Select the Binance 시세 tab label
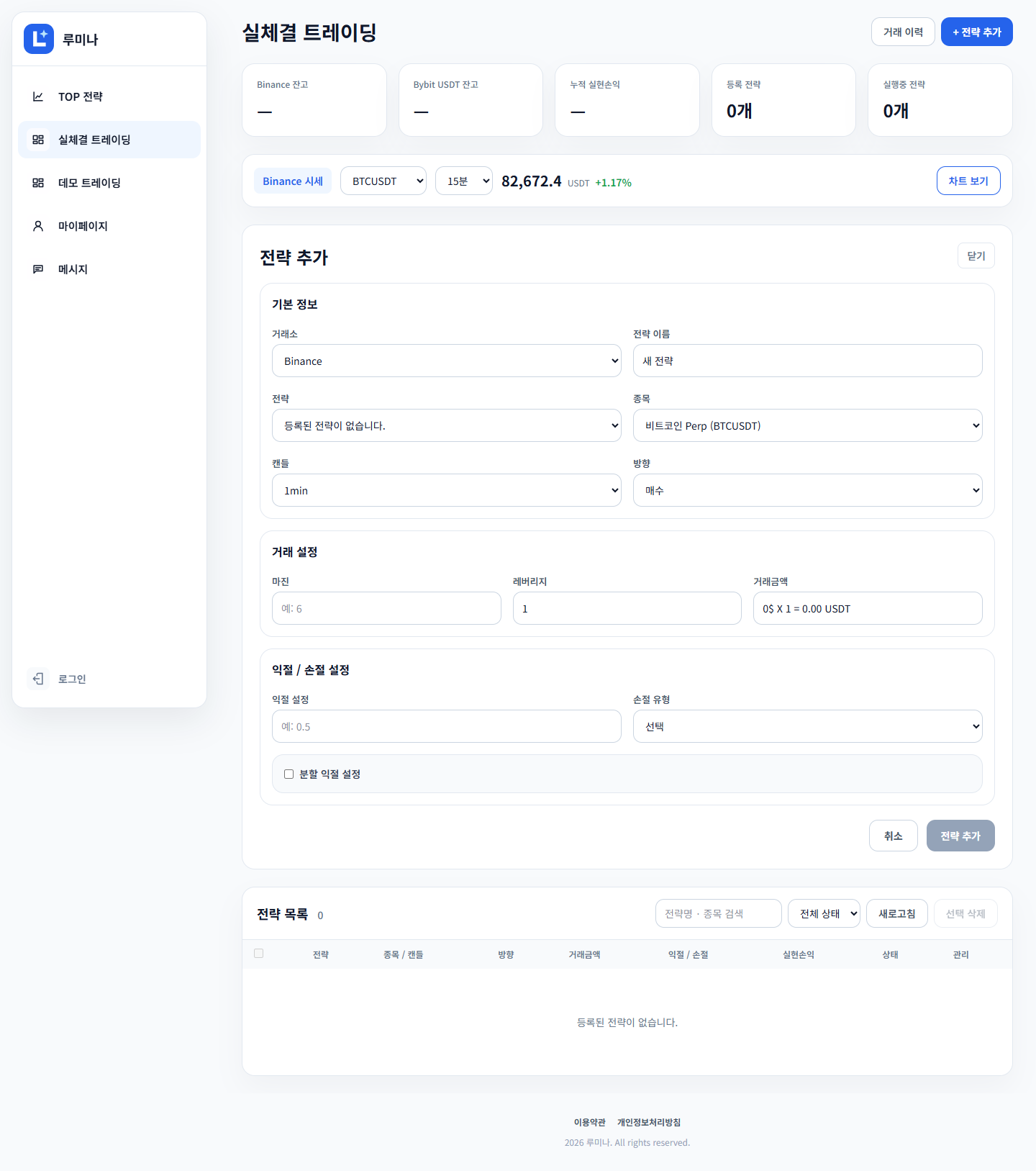Viewport: 1036px width, 1171px height. click(293, 181)
